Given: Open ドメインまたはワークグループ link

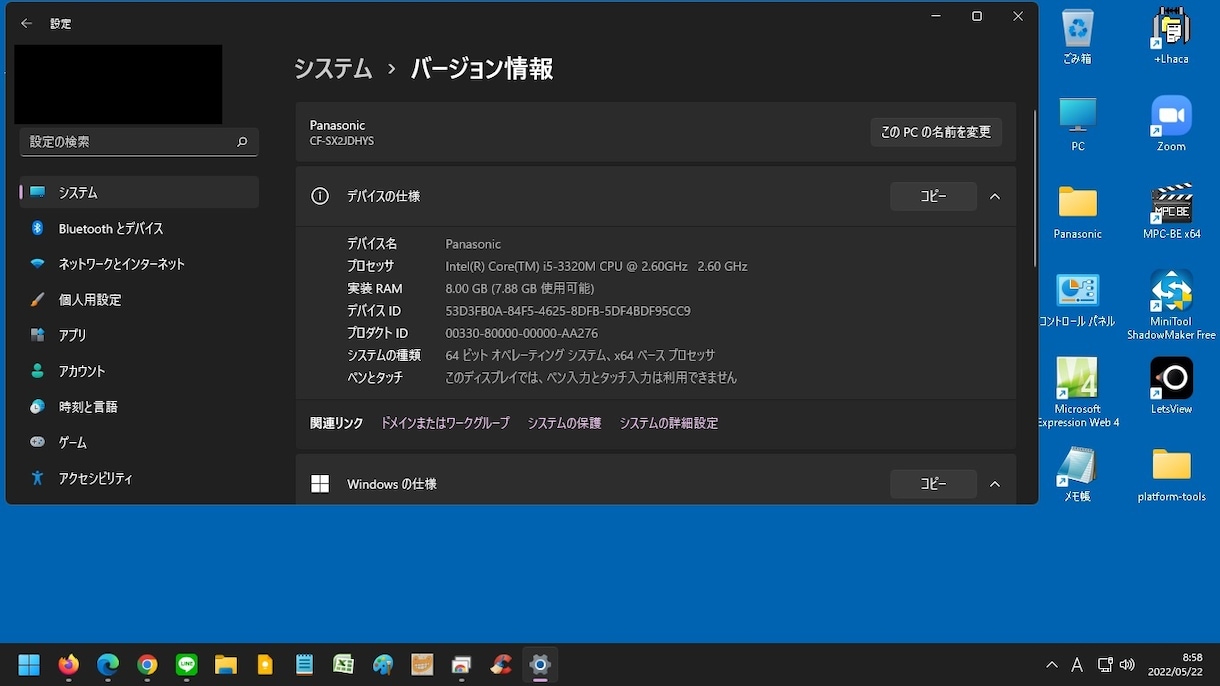Looking at the screenshot, I should (x=445, y=423).
